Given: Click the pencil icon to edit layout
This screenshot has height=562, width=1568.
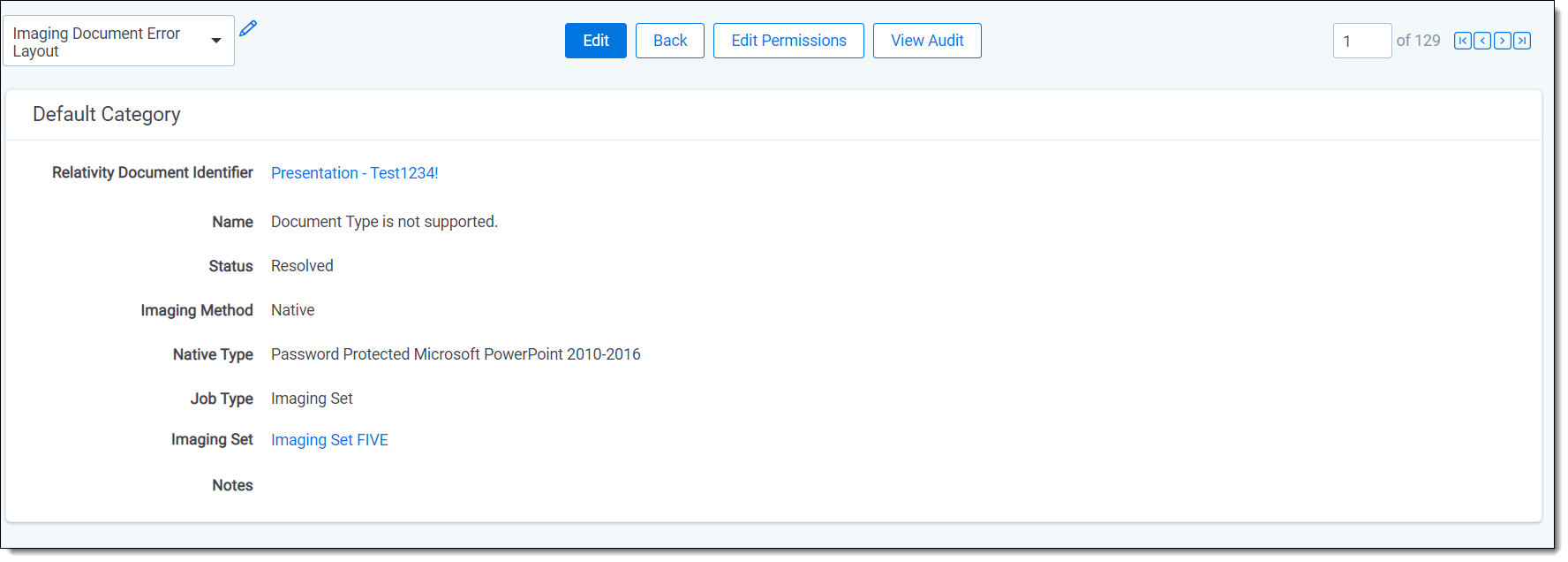Looking at the screenshot, I should click(248, 29).
